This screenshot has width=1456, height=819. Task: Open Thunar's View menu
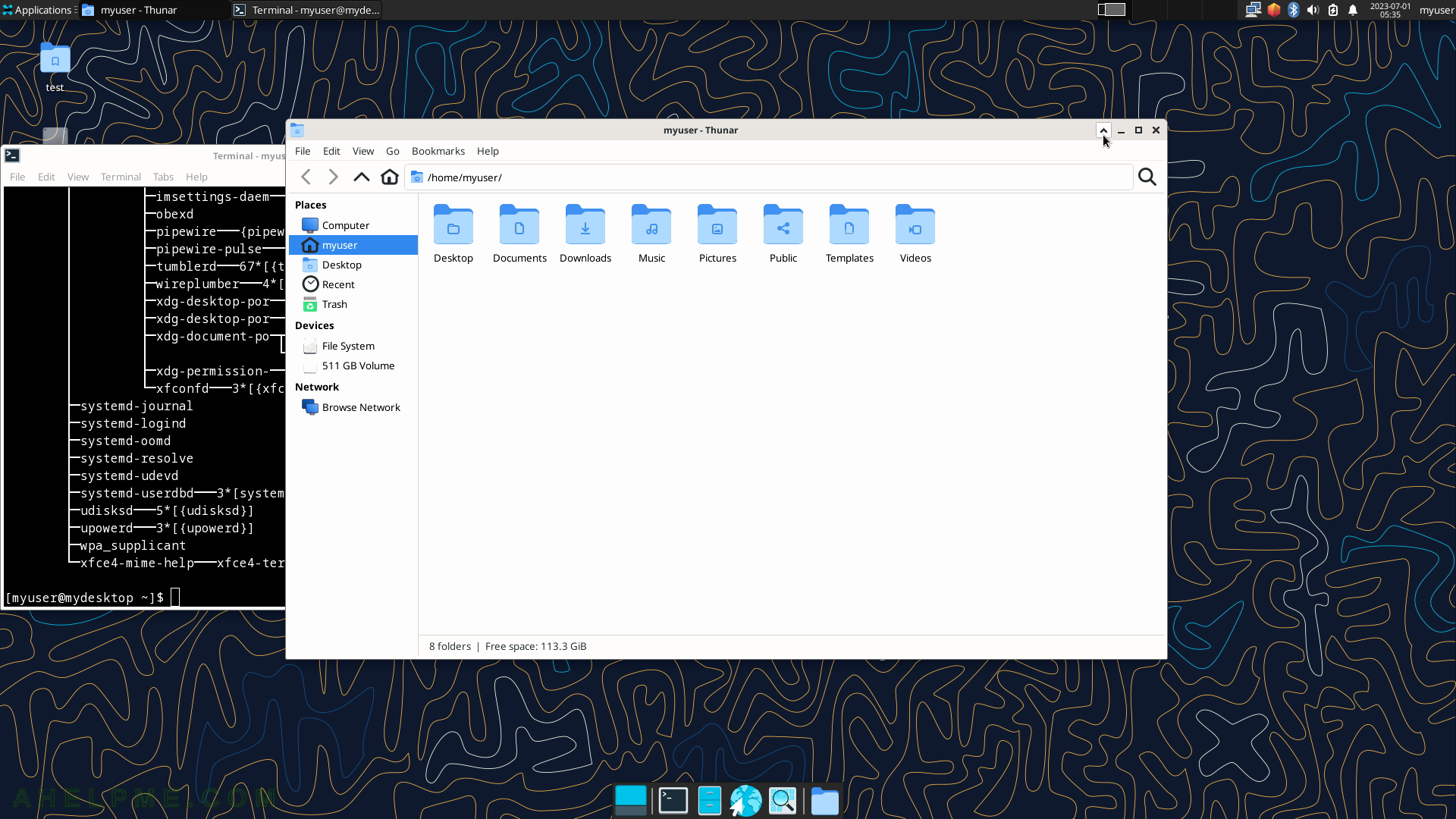[x=363, y=151]
